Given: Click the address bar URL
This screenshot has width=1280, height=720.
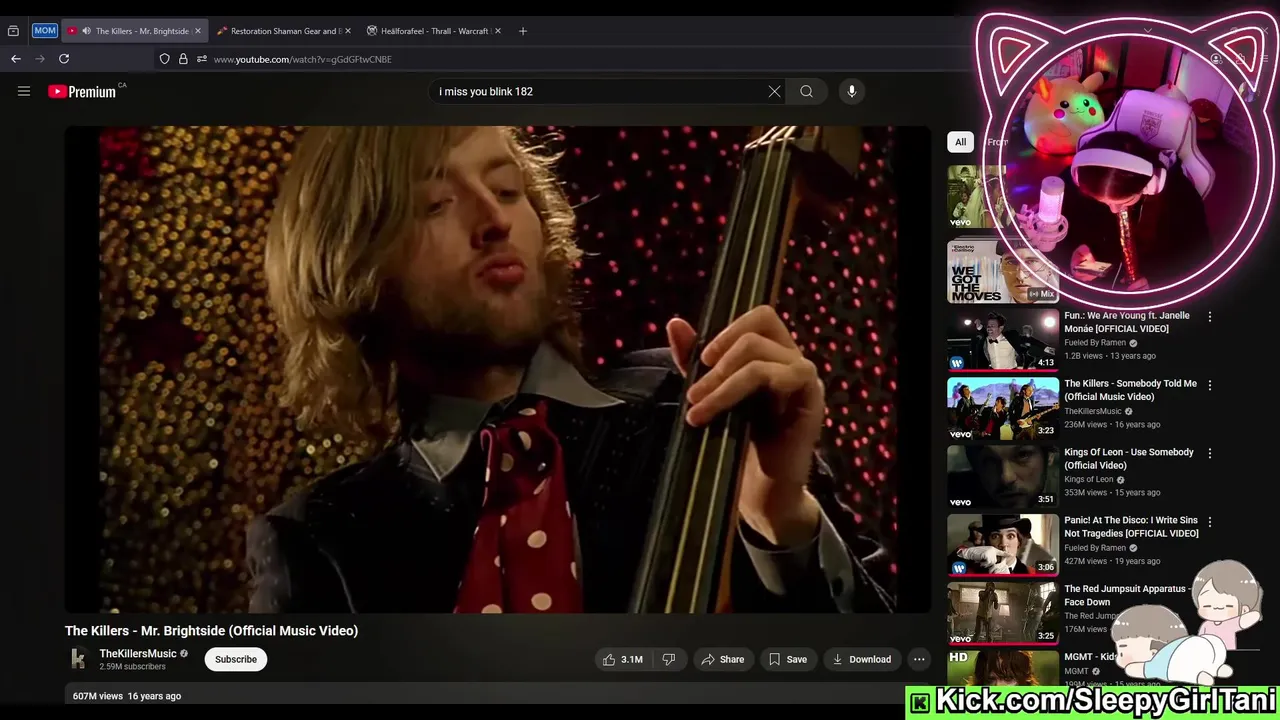Looking at the screenshot, I should pyautogui.click(x=302, y=59).
